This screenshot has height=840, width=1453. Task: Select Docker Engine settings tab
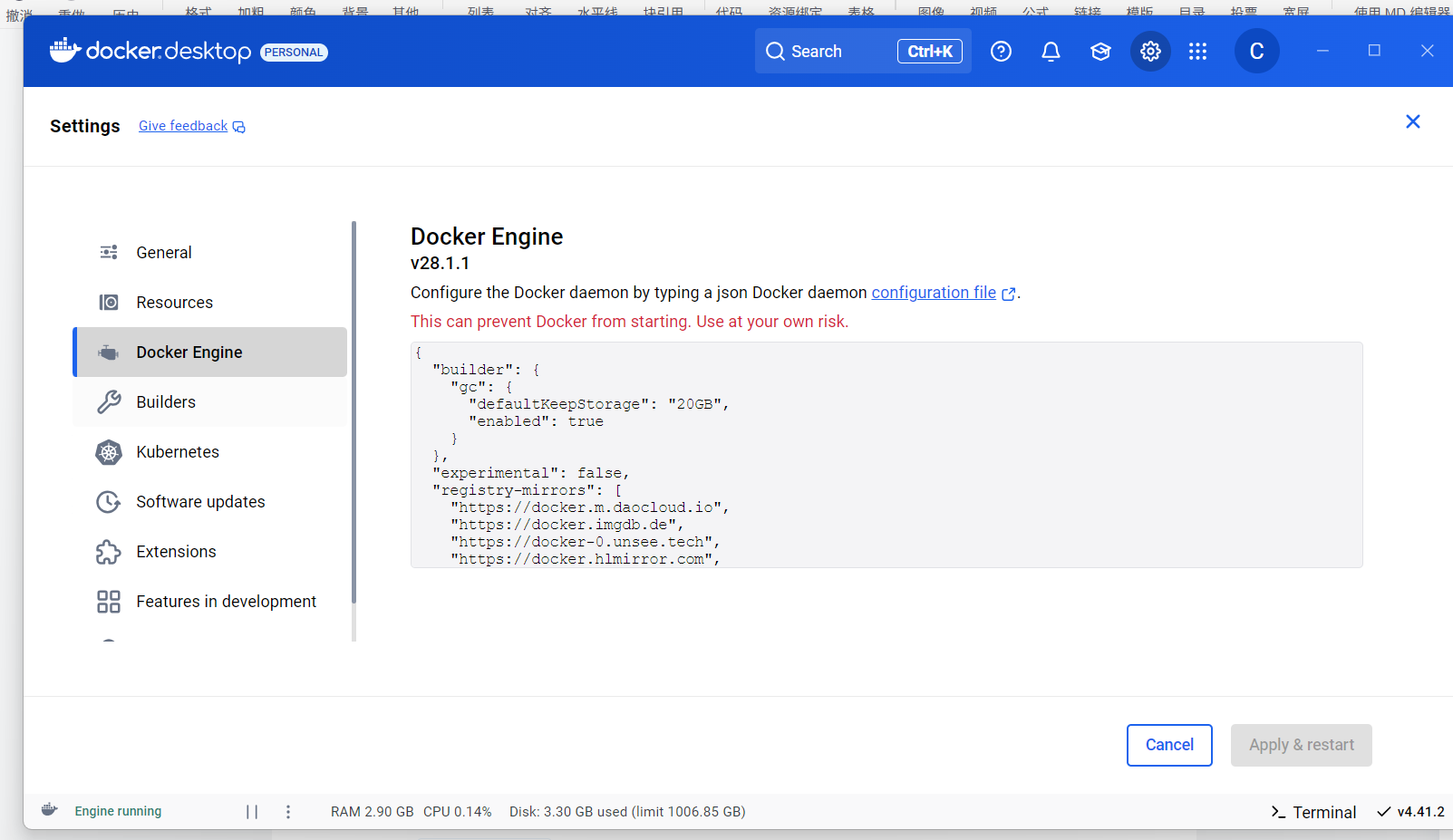pos(210,352)
